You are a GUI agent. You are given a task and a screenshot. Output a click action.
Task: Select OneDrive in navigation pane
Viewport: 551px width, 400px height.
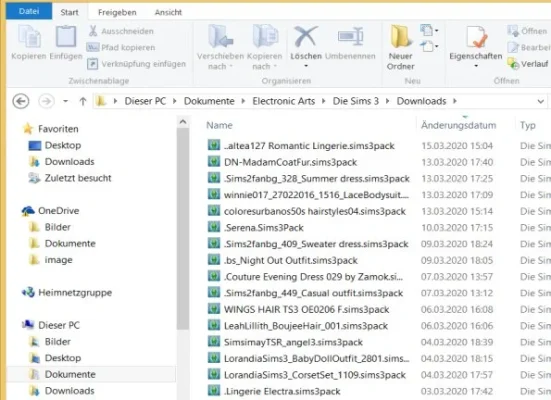tap(51, 211)
